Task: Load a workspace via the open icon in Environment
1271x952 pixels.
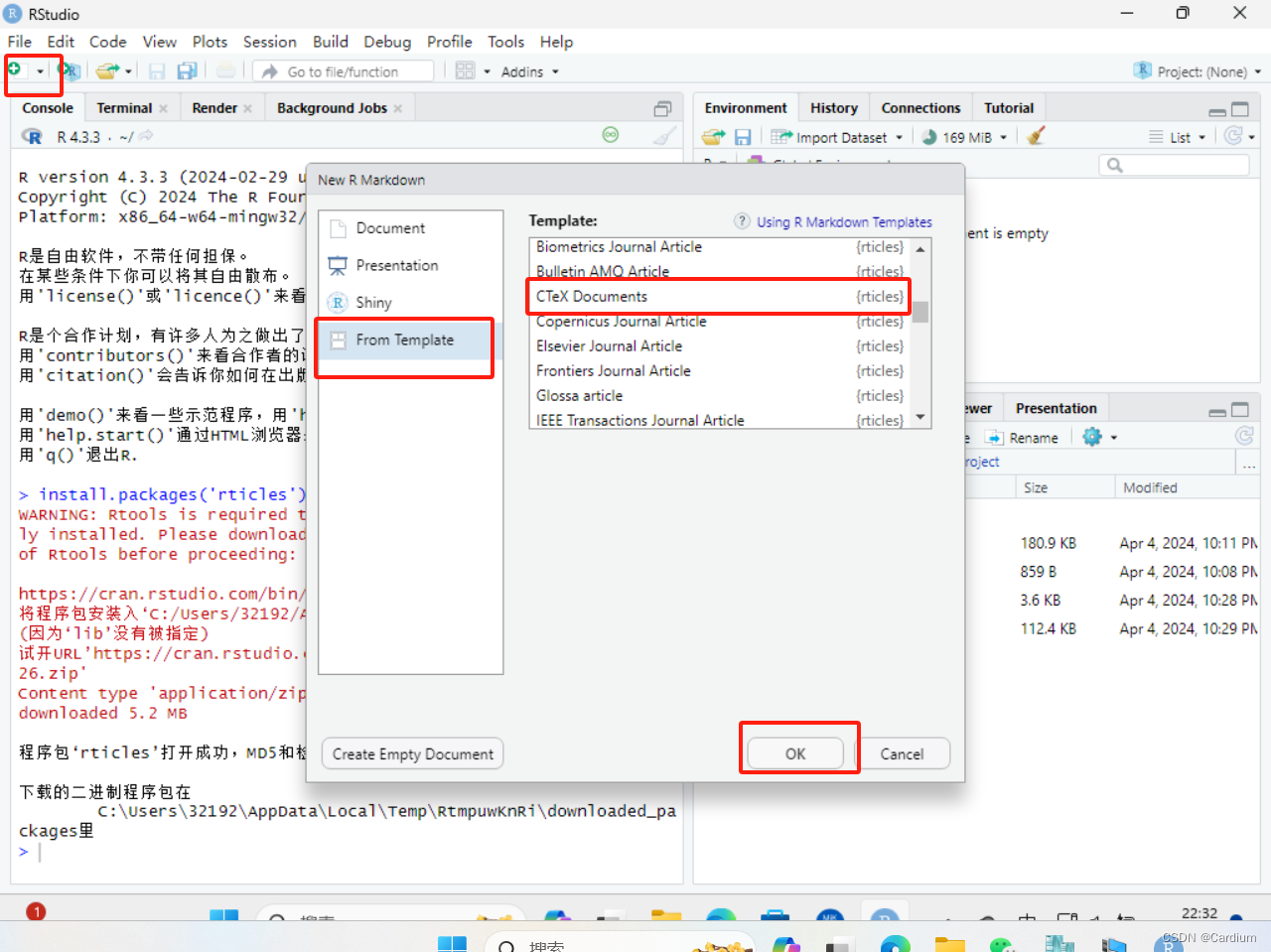Action: (x=715, y=136)
